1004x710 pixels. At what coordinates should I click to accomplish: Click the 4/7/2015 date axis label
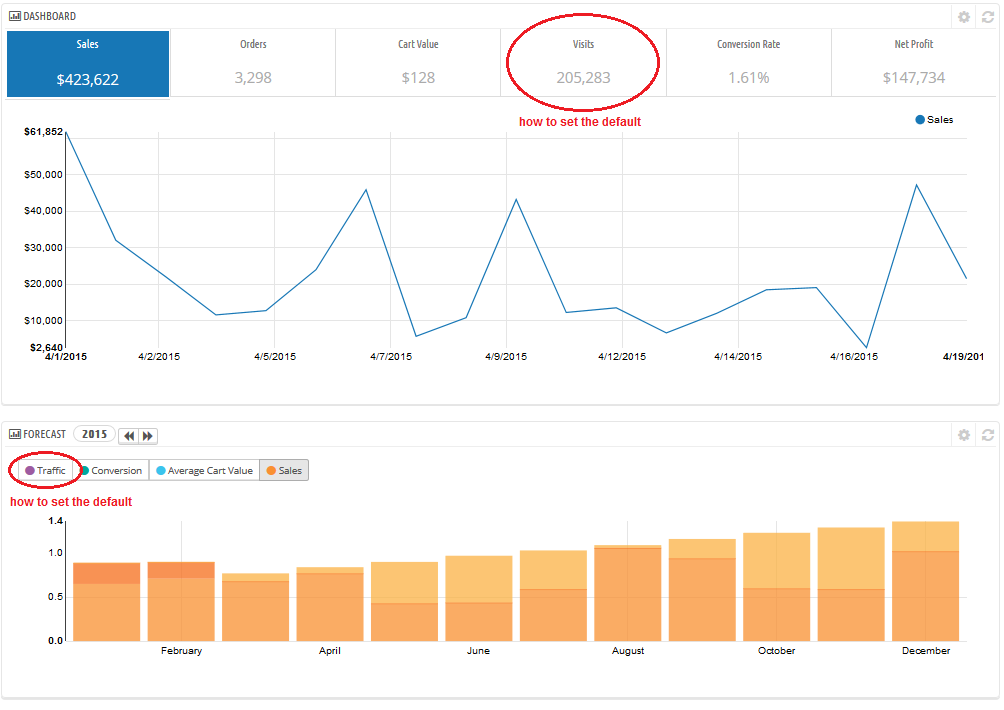(391, 357)
